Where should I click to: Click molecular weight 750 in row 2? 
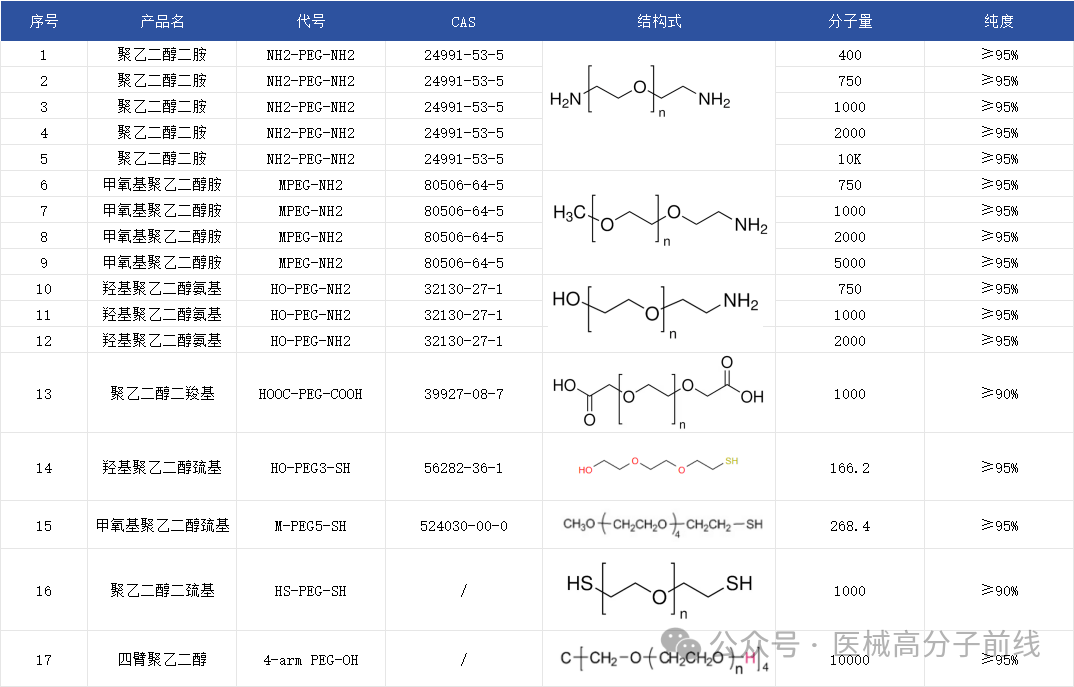click(x=850, y=81)
